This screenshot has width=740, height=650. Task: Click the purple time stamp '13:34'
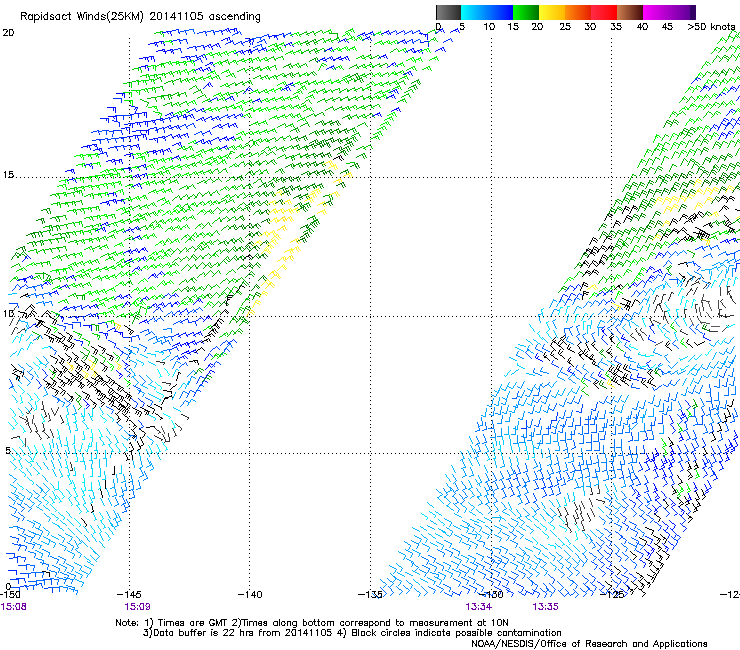pos(479,607)
